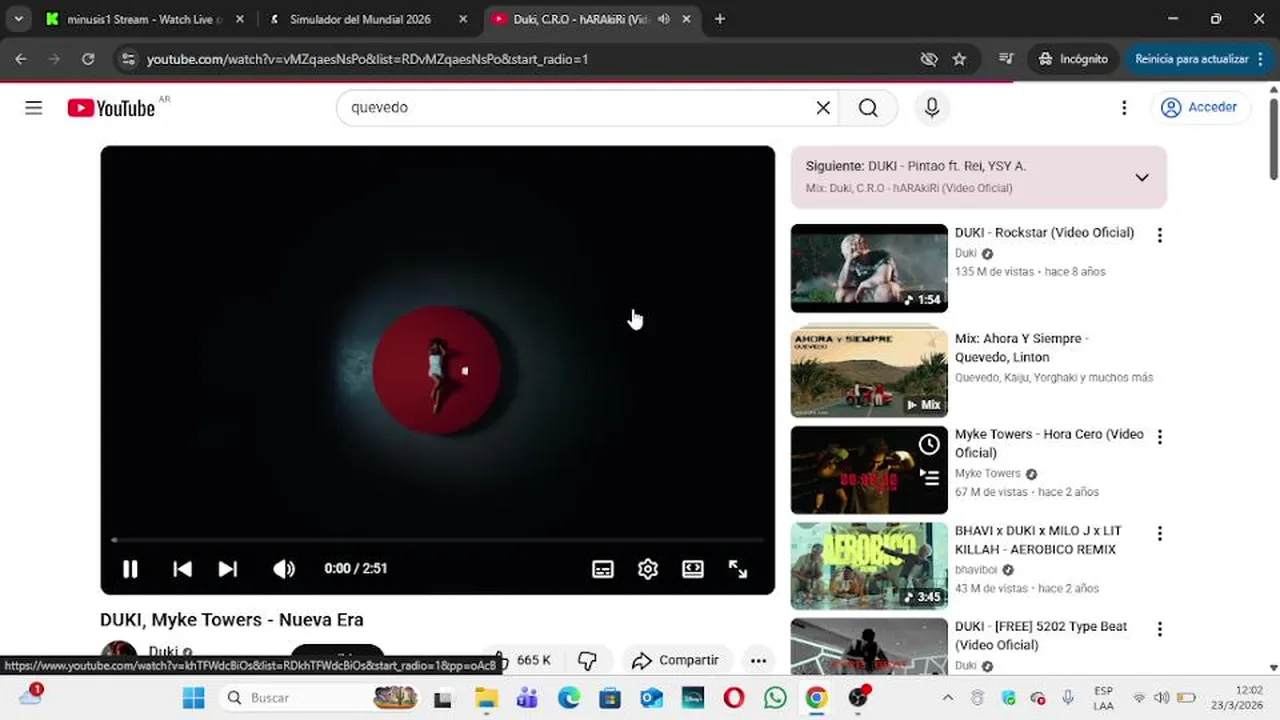This screenshot has height=720, width=1280.
Task: Dislike the video
Action: [x=587, y=660]
